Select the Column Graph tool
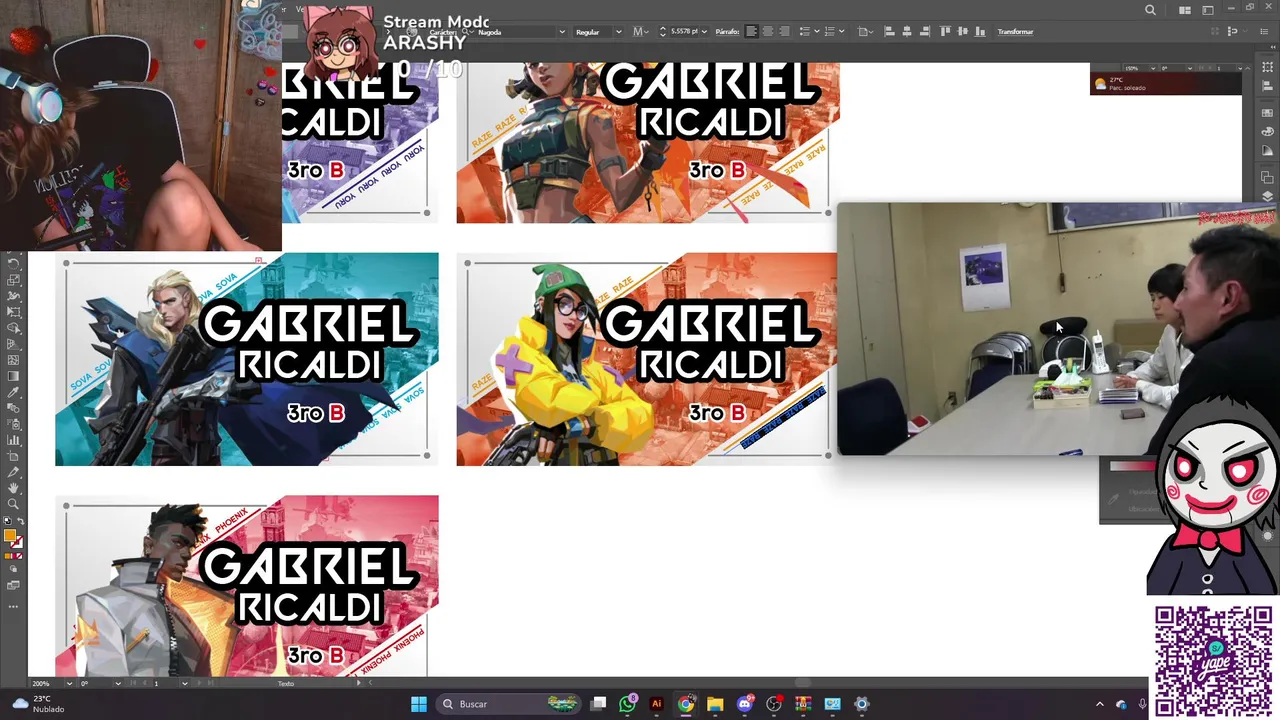 (13, 440)
